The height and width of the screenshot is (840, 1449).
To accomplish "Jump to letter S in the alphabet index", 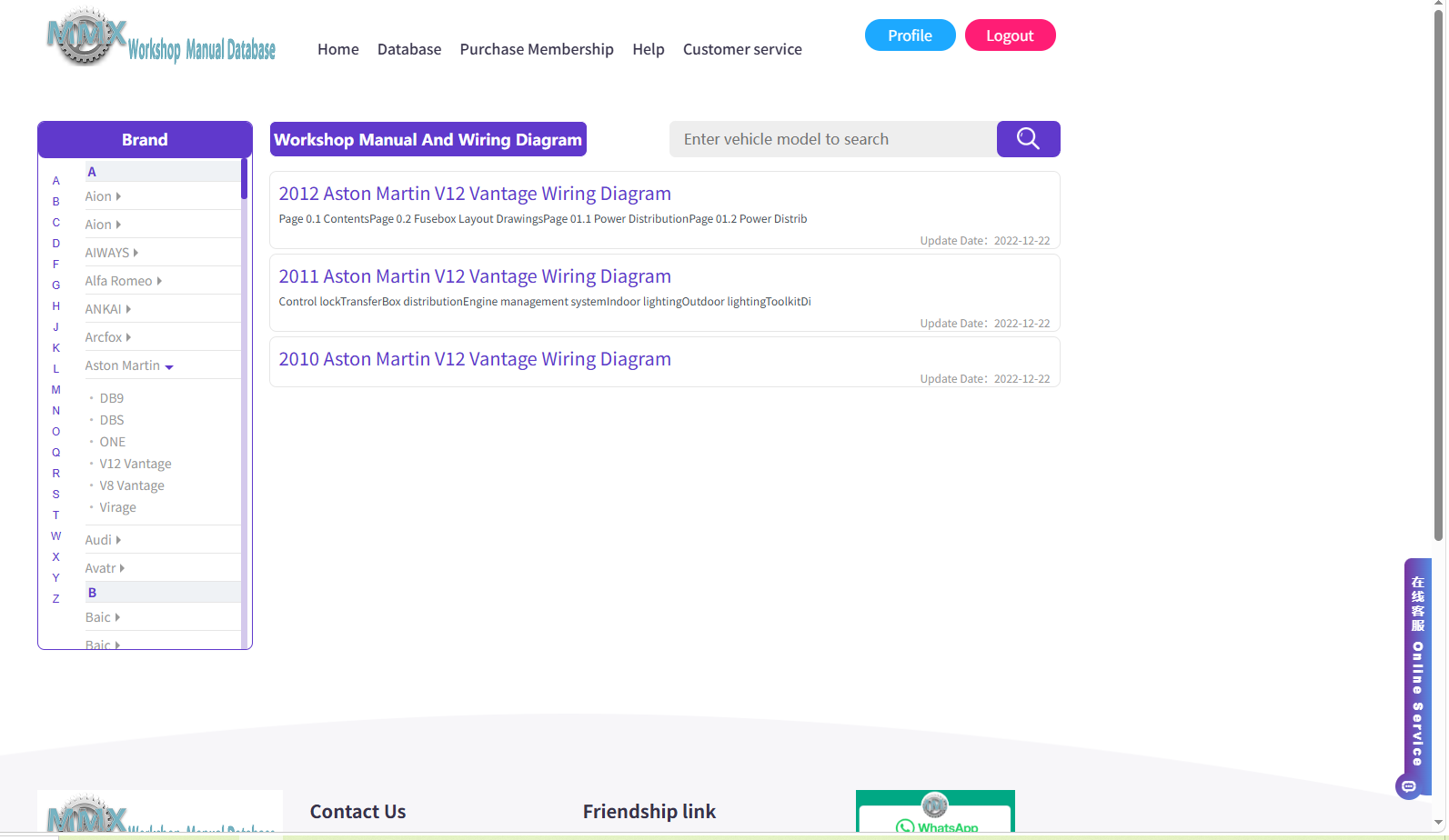I will pyautogui.click(x=55, y=495).
